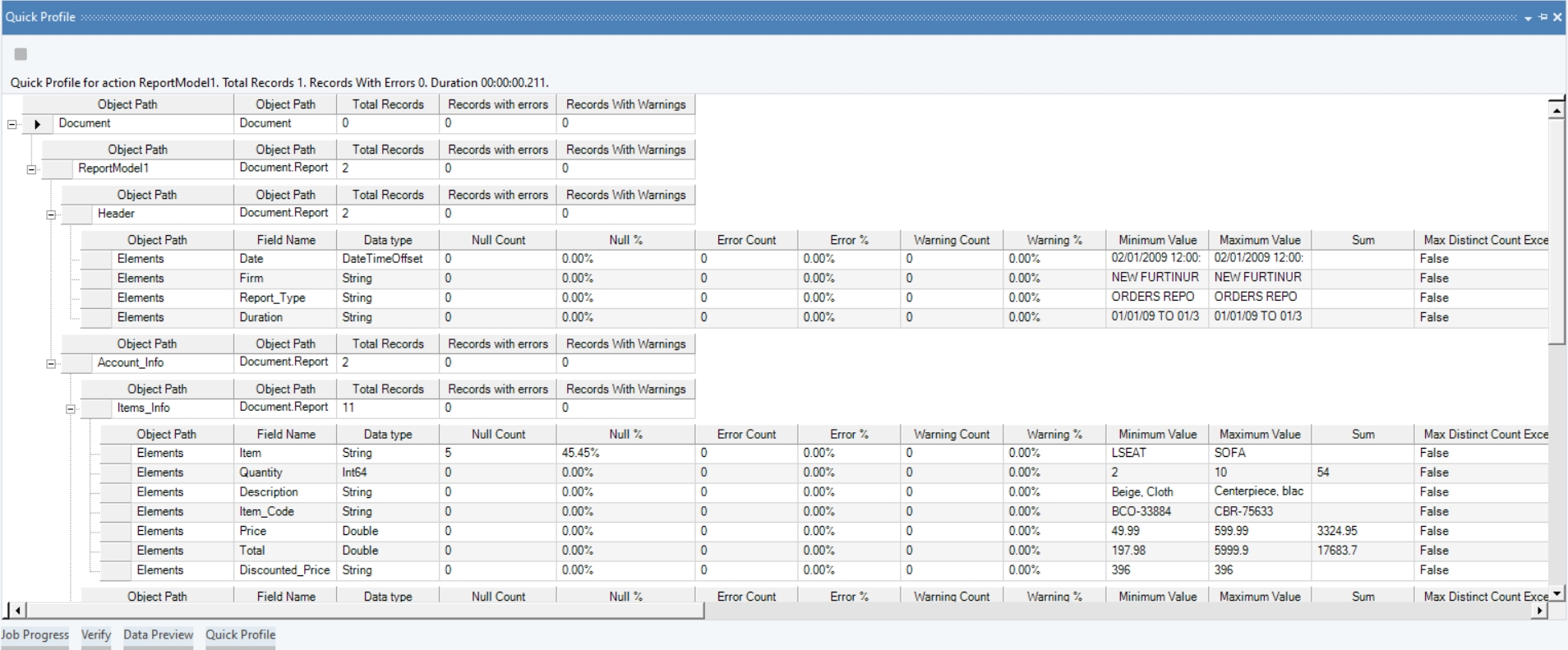The height and width of the screenshot is (650, 1568).
Task: Collapse the Account_Info node
Action: [51, 364]
